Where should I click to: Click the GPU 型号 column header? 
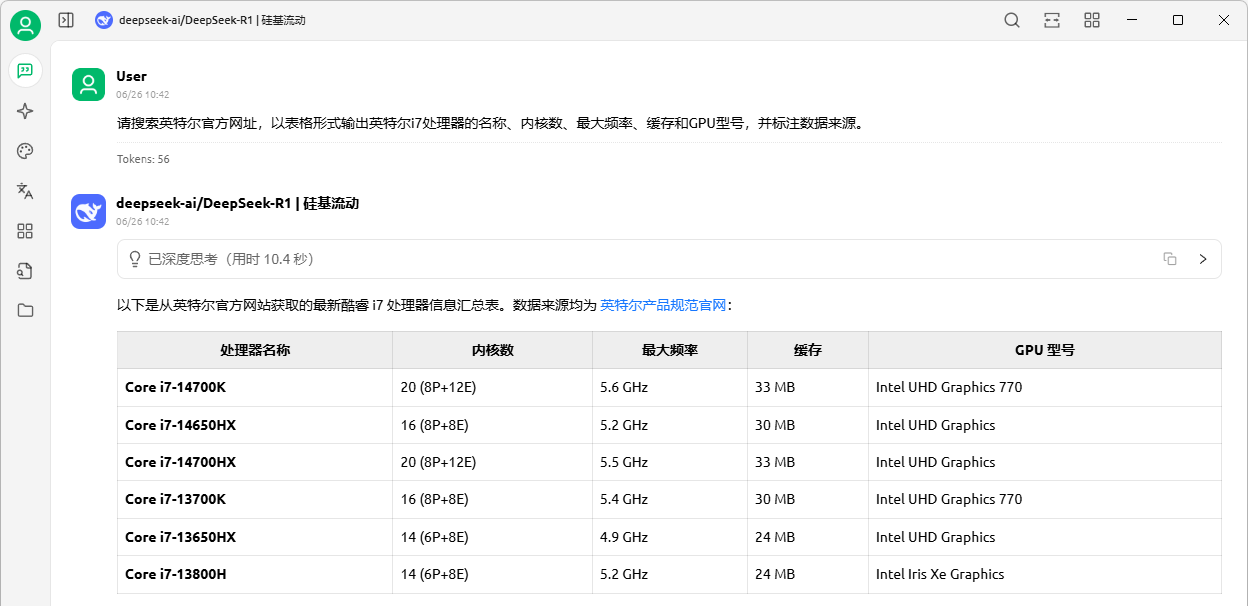tap(1045, 350)
